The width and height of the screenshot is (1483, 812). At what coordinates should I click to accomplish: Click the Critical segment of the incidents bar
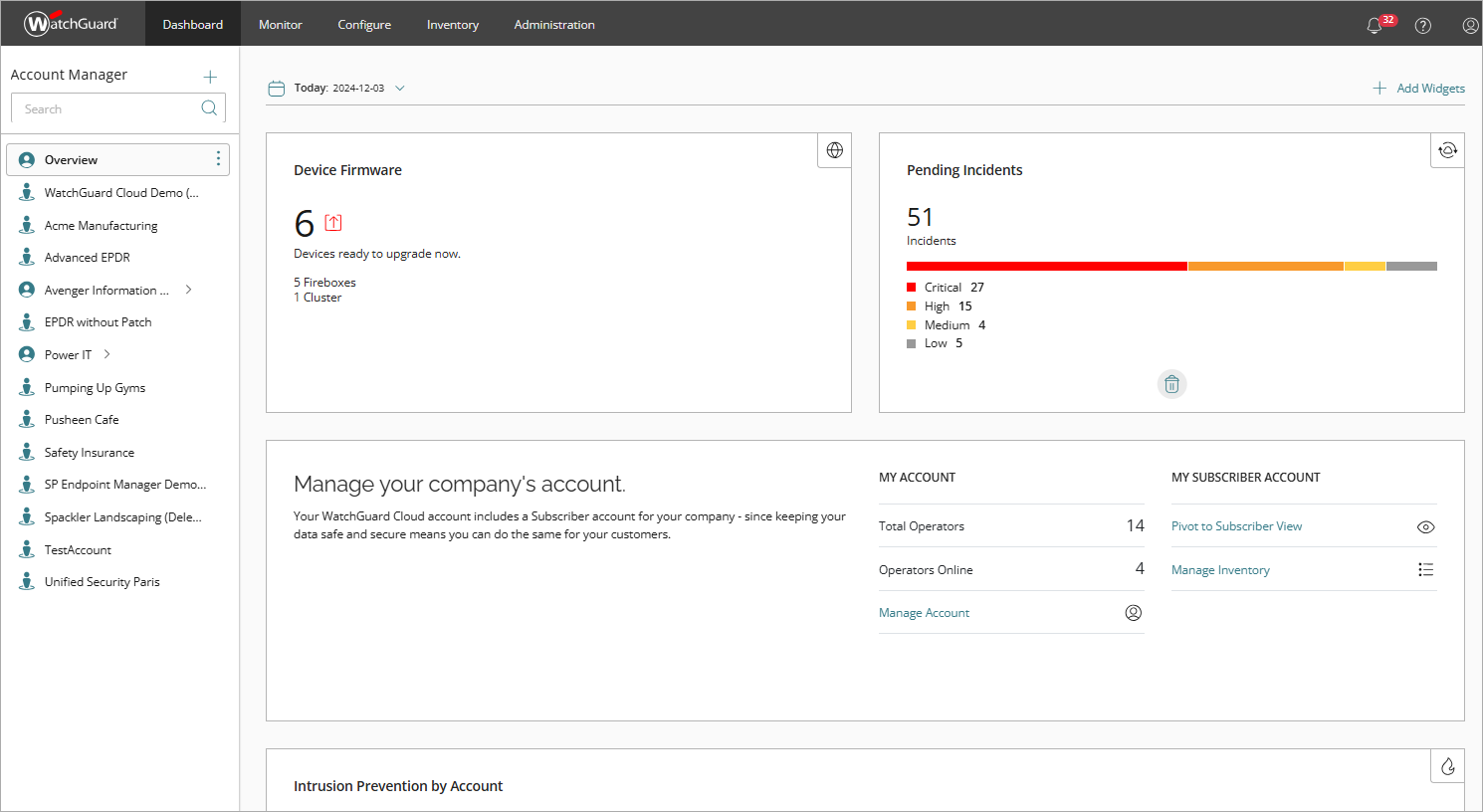point(1045,266)
